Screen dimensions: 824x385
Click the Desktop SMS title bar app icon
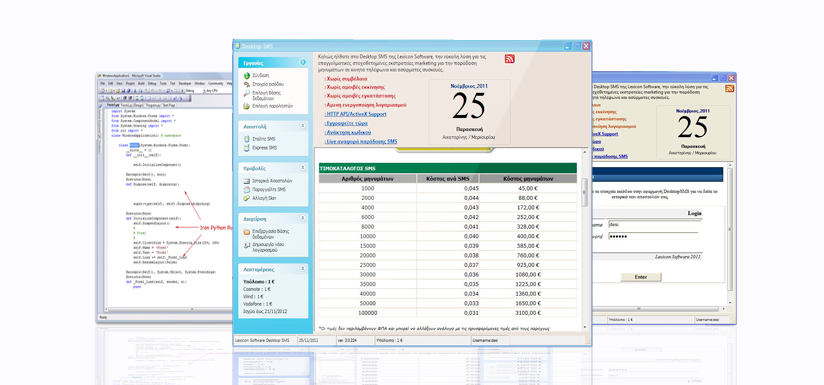(x=238, y=46)
